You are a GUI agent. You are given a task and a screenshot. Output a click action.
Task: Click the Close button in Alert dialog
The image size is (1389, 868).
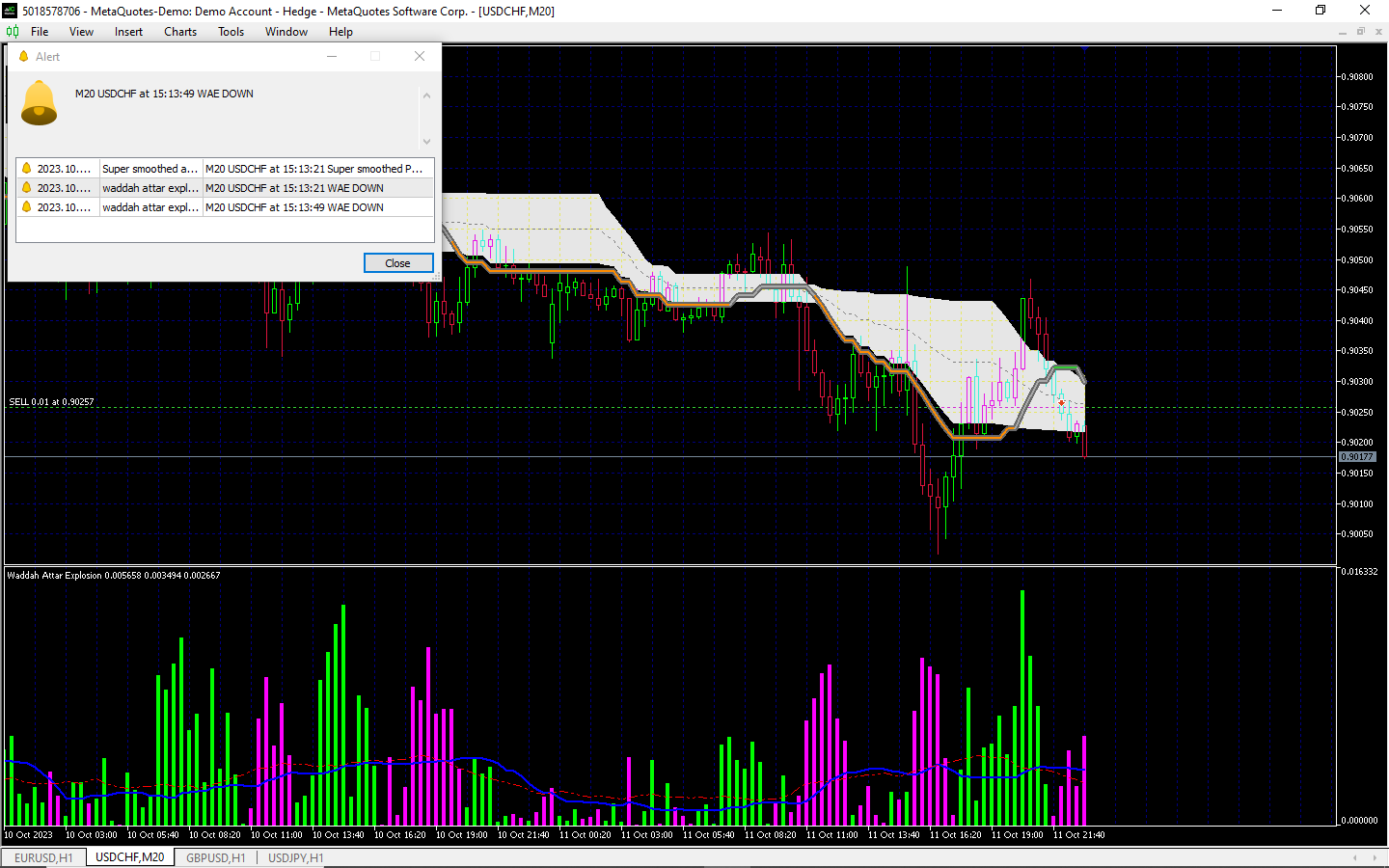click(x=398, y=263)
